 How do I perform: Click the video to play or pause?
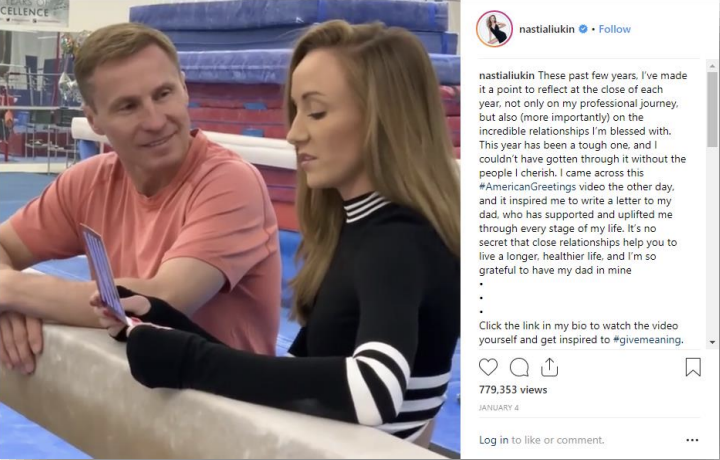point(230,230)
